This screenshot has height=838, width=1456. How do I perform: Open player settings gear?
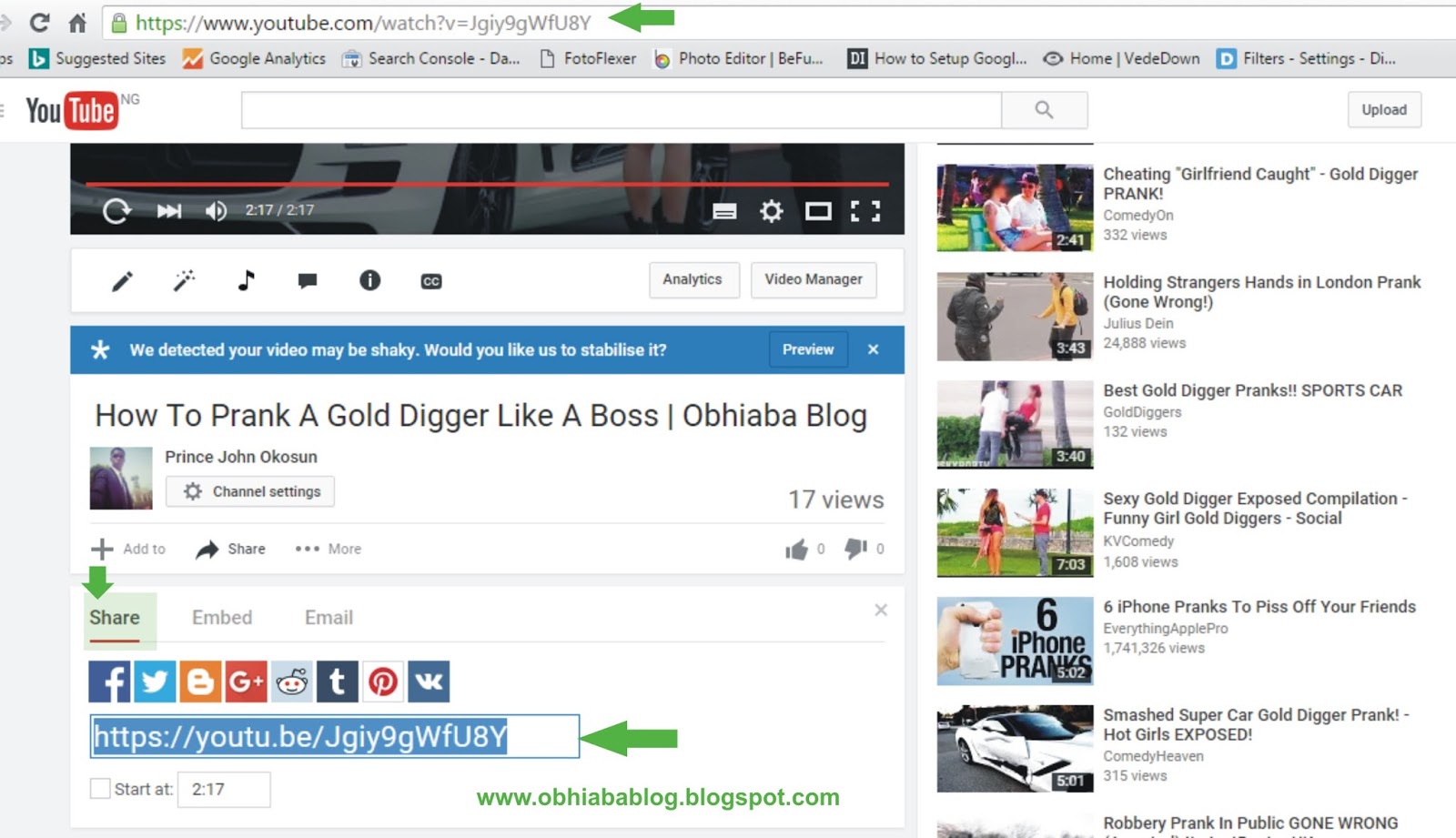(x=771, y=212)
